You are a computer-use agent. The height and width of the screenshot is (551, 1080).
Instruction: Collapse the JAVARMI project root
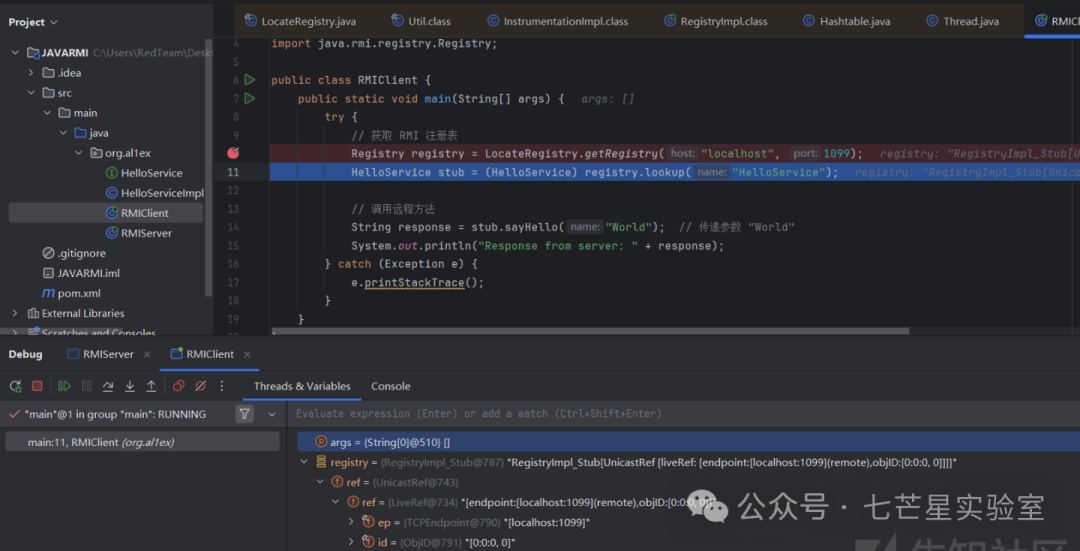[15, 53]
